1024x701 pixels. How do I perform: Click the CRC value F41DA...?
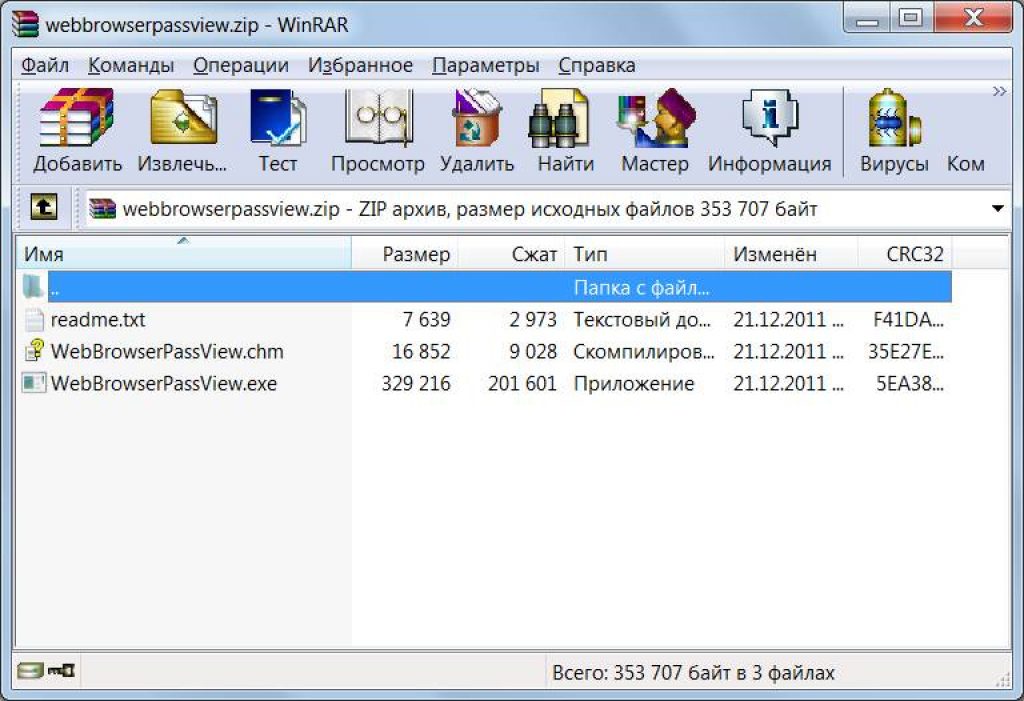pyautogui.click(x=908, y=319)
